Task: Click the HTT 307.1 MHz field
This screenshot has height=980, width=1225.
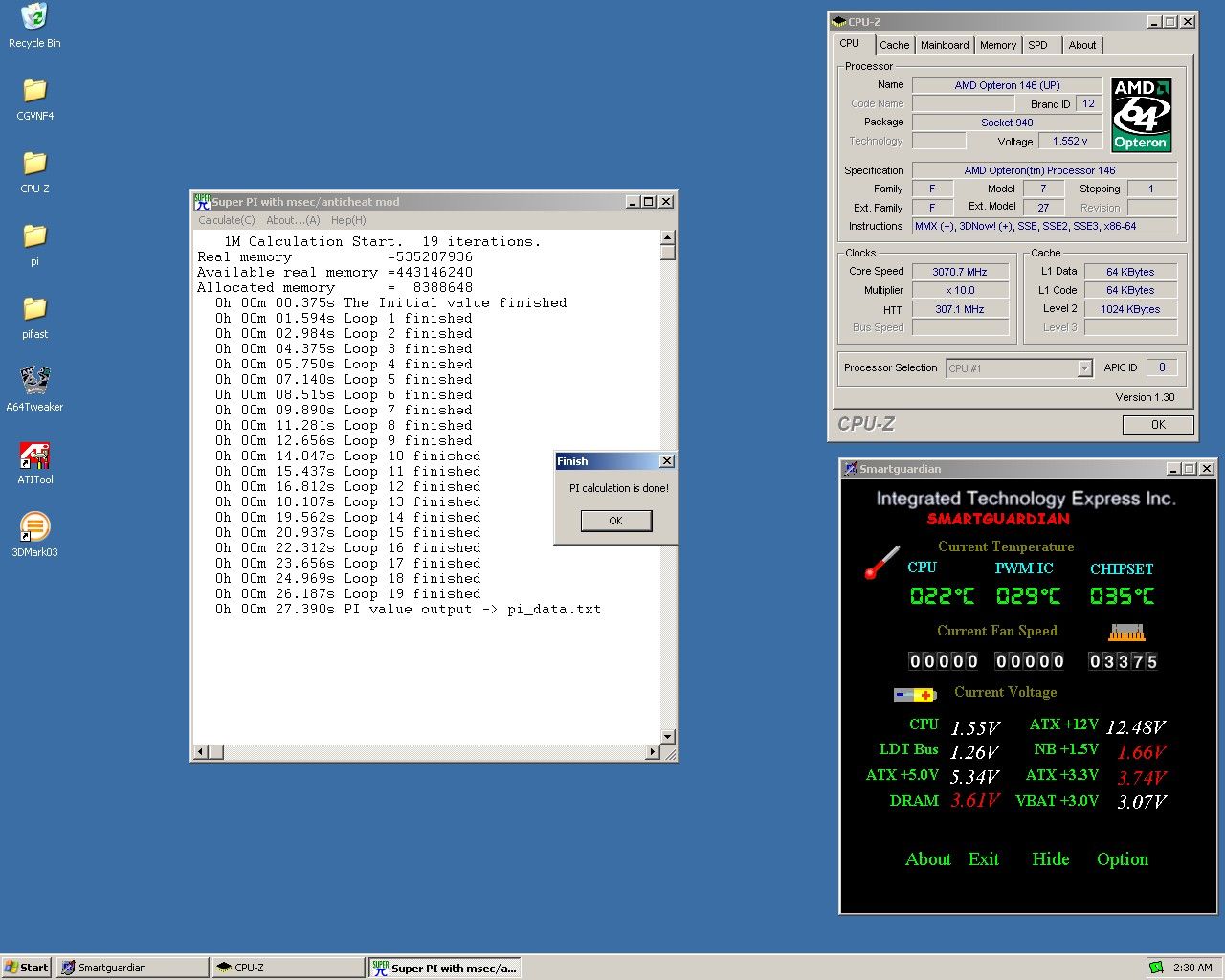Action: [x=960, y=309]
